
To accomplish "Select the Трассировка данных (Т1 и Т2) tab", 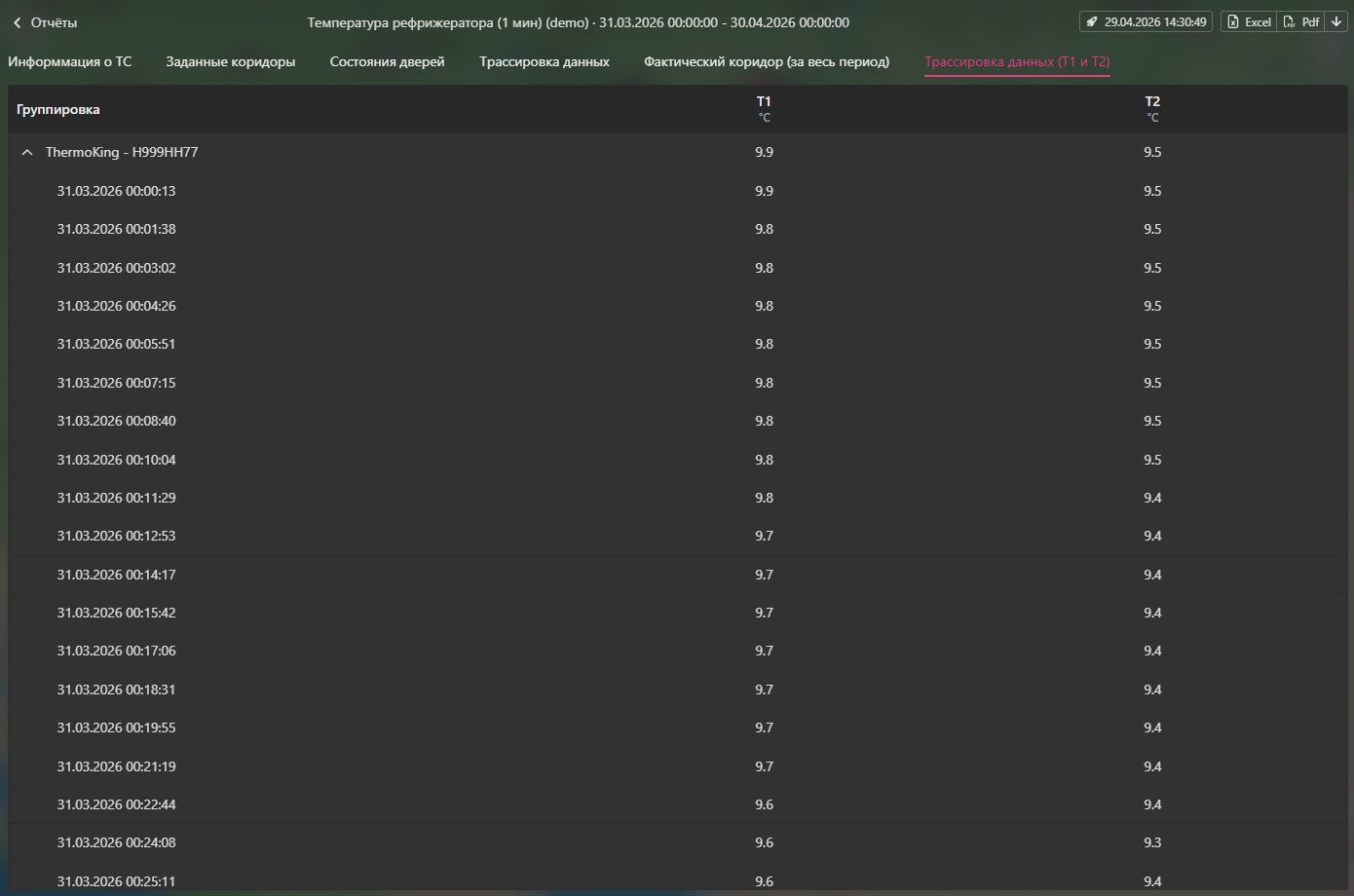I will 1016,61.
